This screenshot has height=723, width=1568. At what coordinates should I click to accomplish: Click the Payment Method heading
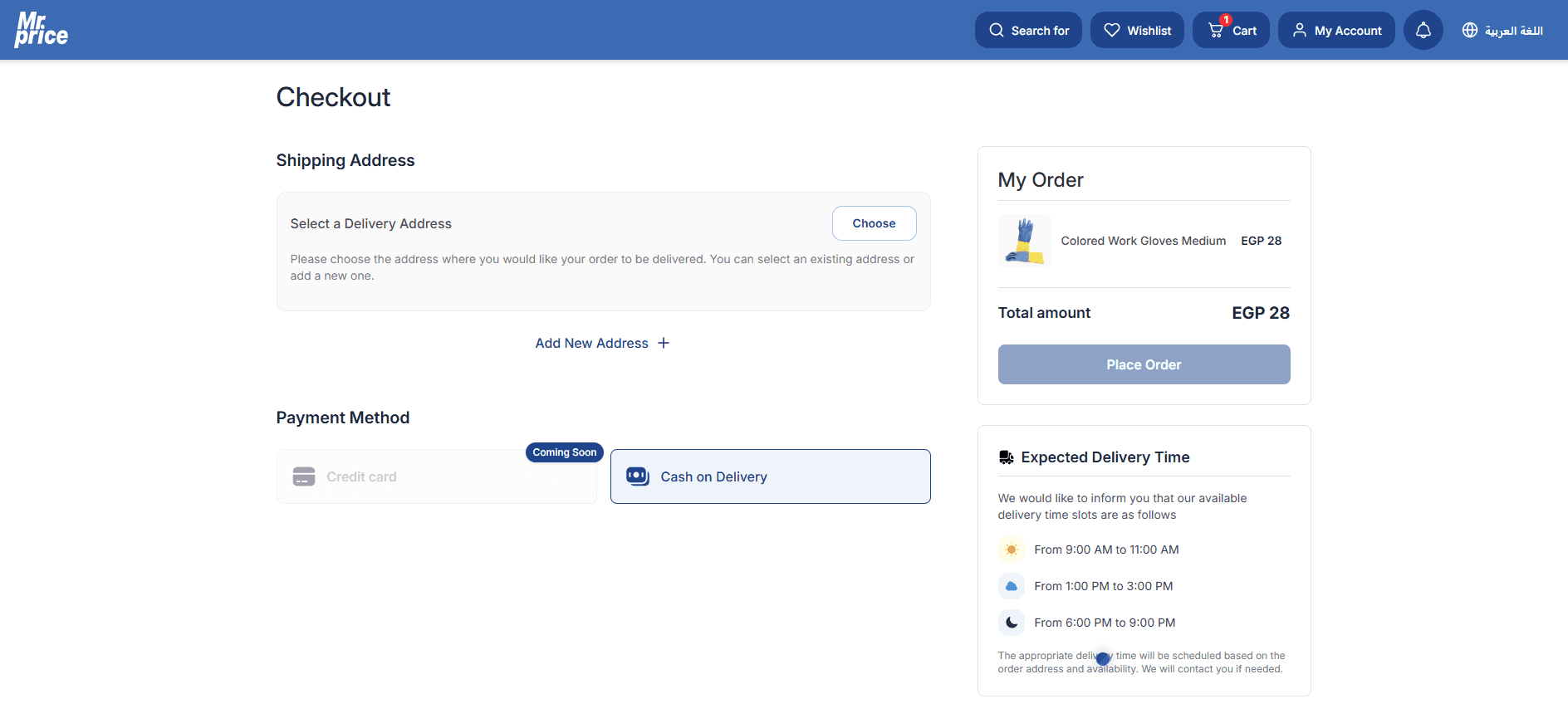point(343,418)
